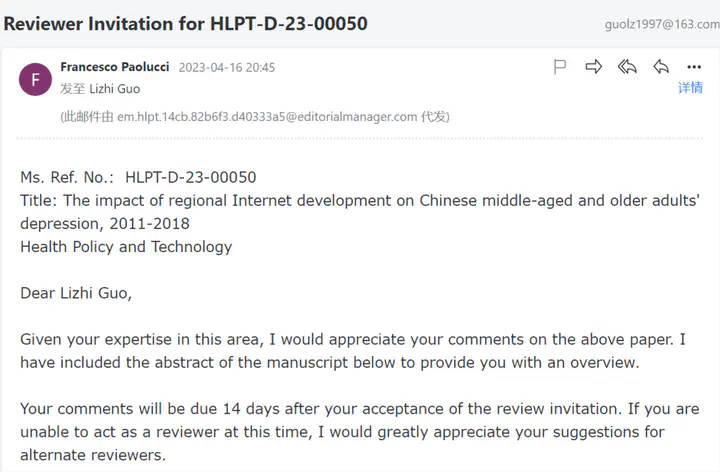This screenshot has height=472, width=720.
Task: Forward the email using the arrow icon
Action: pos(593,67)
